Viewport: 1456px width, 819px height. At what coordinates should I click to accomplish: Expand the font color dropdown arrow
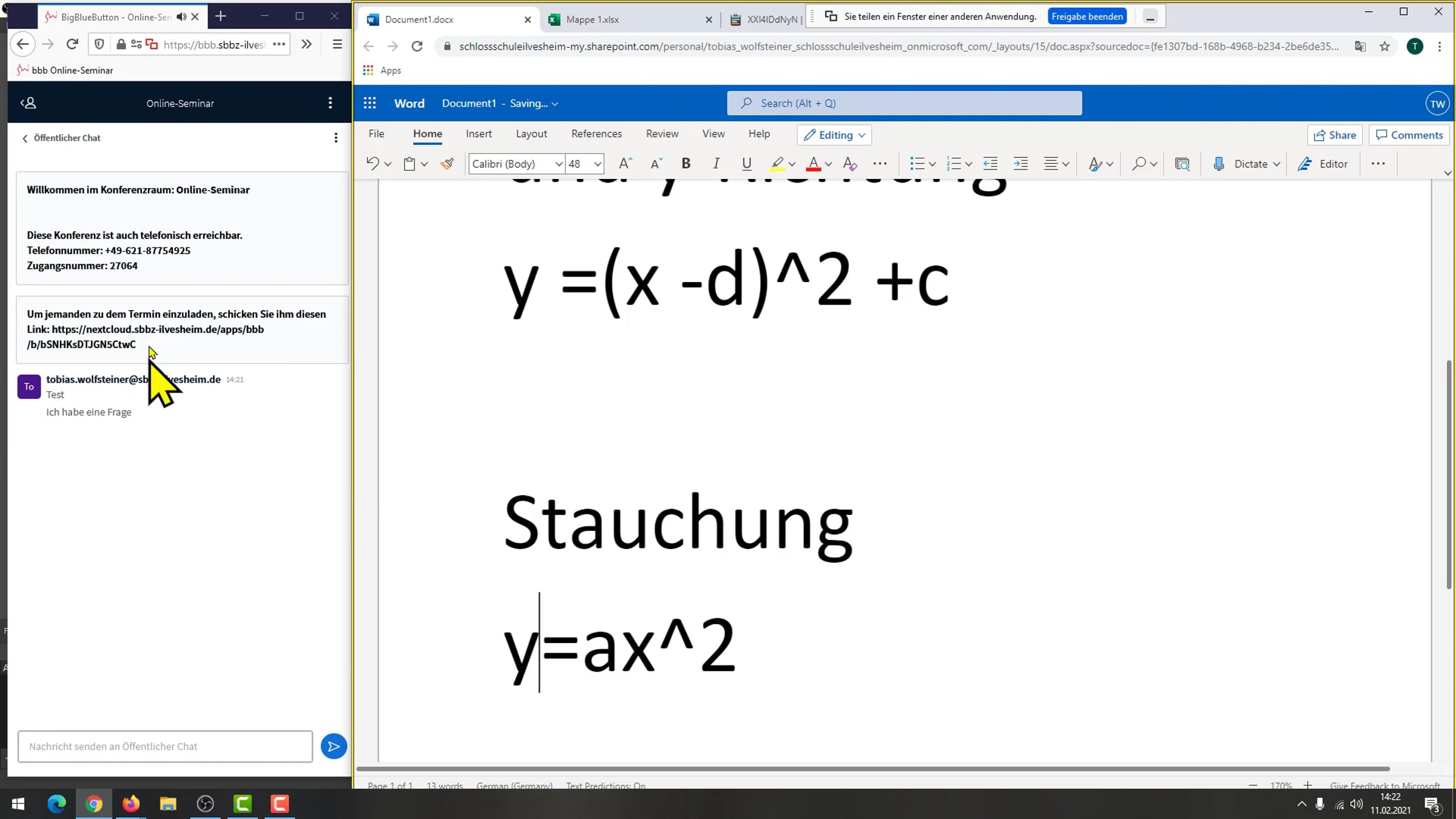click(x=829, y=164)
